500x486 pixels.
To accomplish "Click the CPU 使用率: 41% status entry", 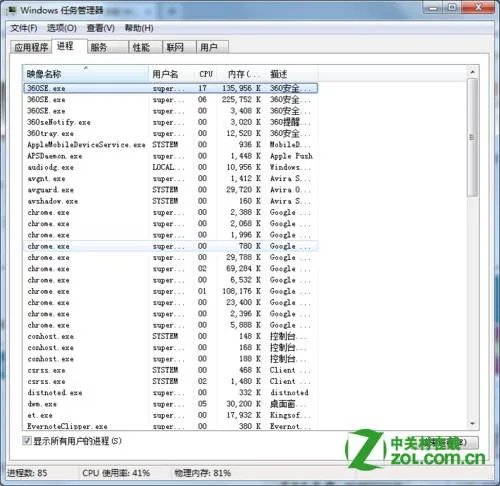I will pyautogui.click(x=116, y=473).
